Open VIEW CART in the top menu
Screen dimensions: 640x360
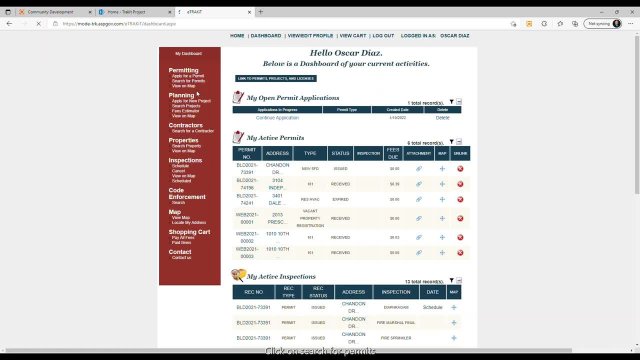pyautogui.click(x=353, y=36)
